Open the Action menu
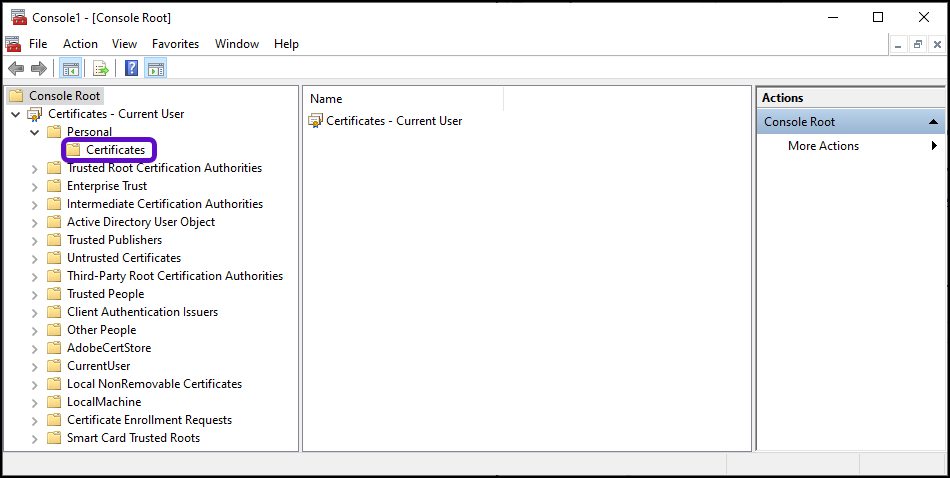The width and height of the screenshot is (950, 478). 80,44
